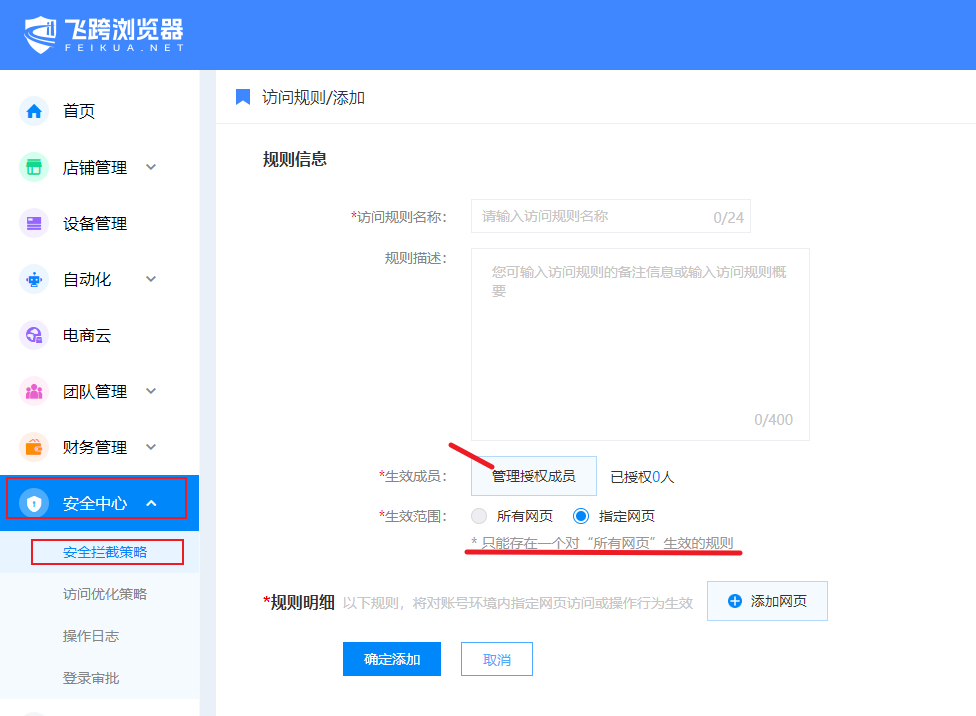
Task: Open 操作日志 in the sidebar
Action: tap(91, 636)
